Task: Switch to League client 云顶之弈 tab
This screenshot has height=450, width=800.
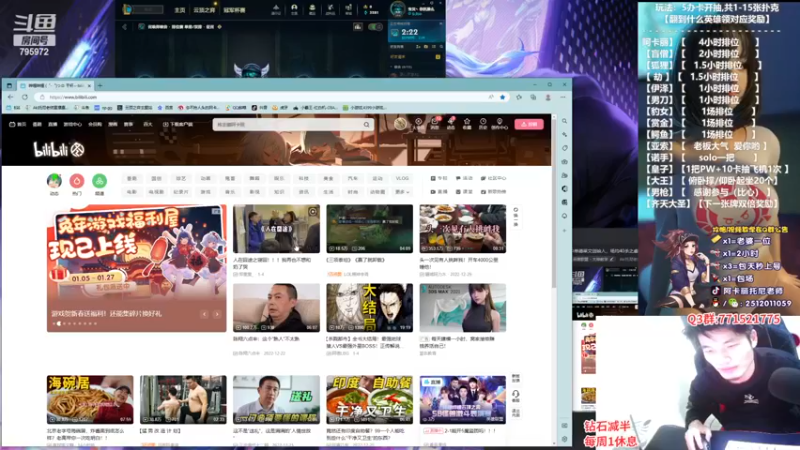Action: pos(204,10)
